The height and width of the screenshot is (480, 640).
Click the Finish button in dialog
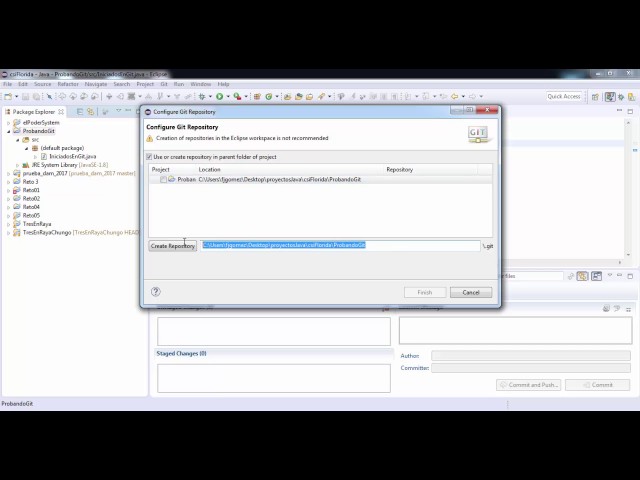[x=424, y=292]
